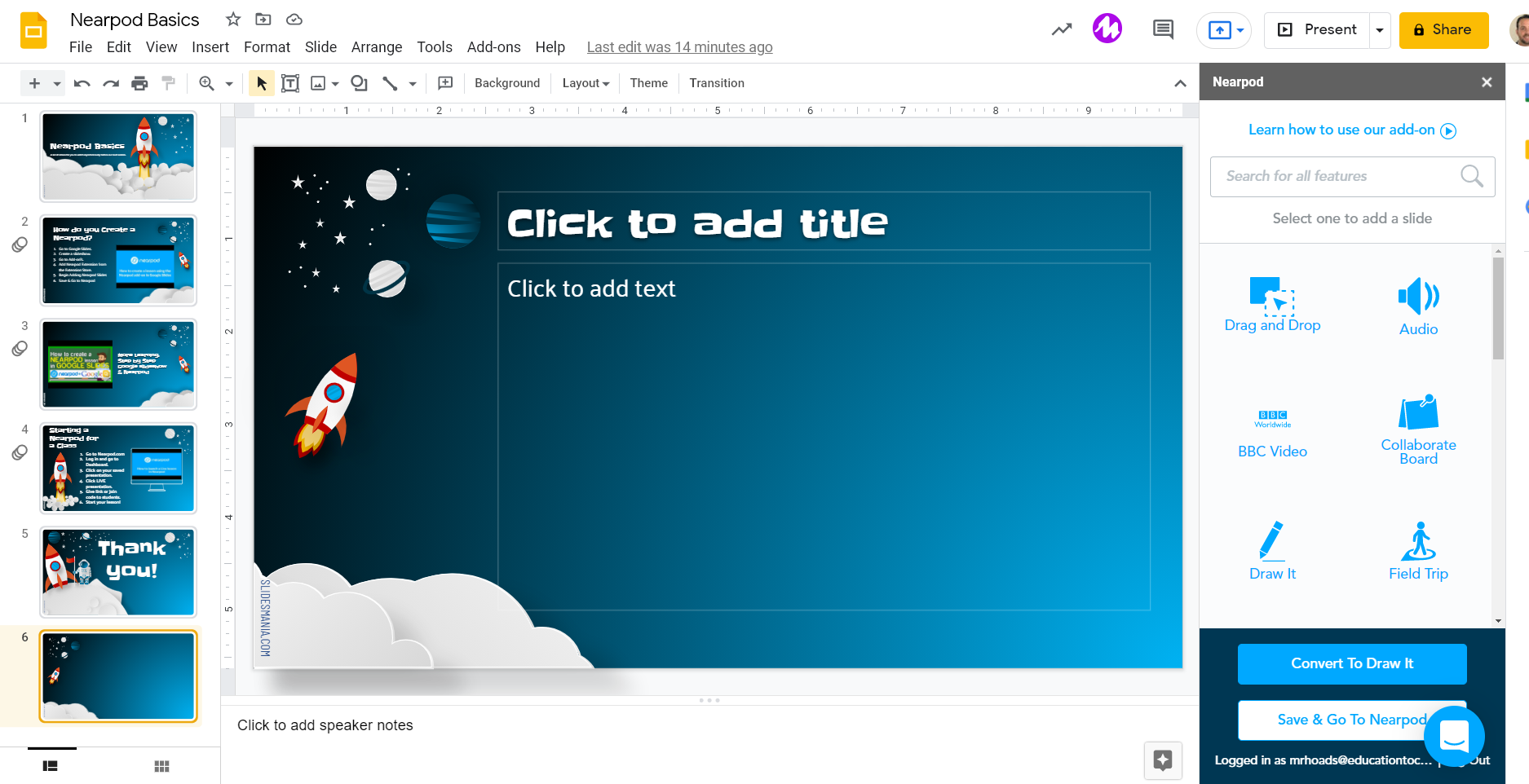Viewport: 1529px width, 784px height.
Task: Open the Edit menu
Action: [x=118, y=47]
